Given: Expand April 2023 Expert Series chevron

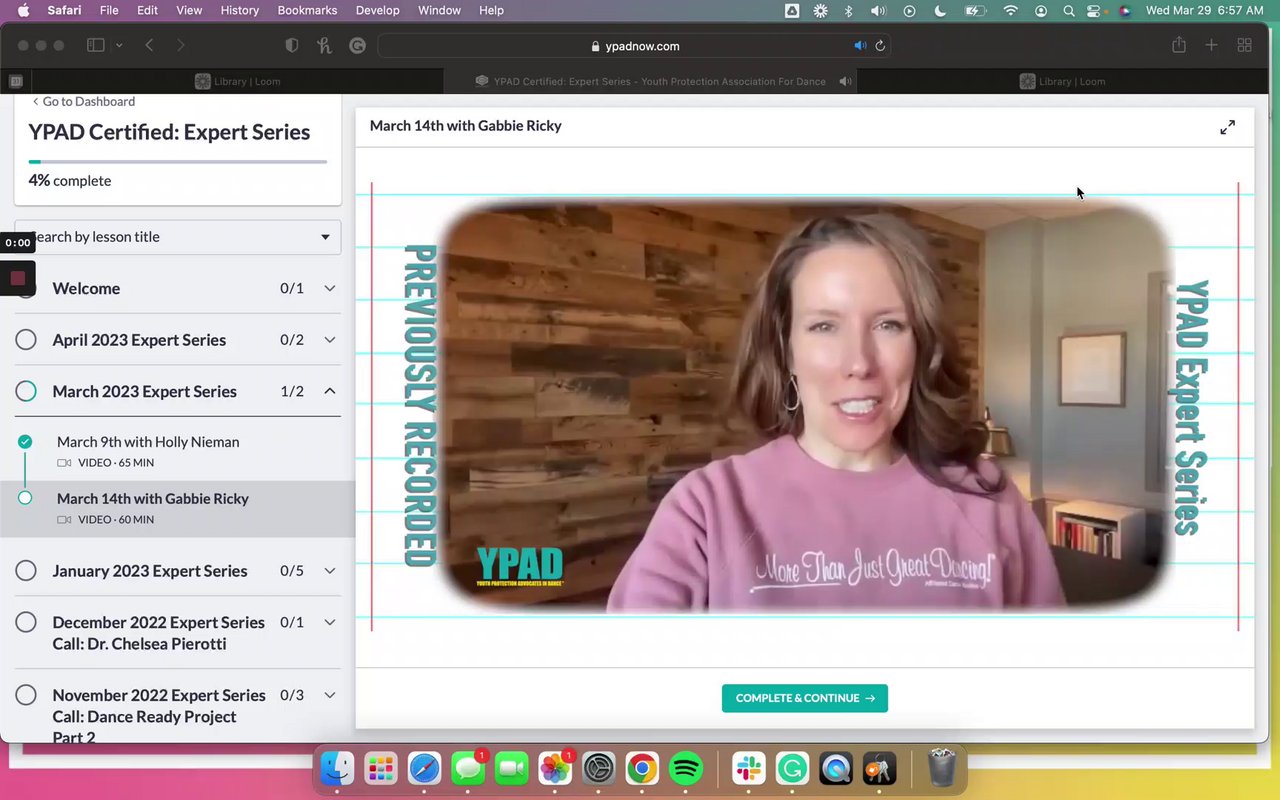Looking at the screenshot, I should coord(329,340).
